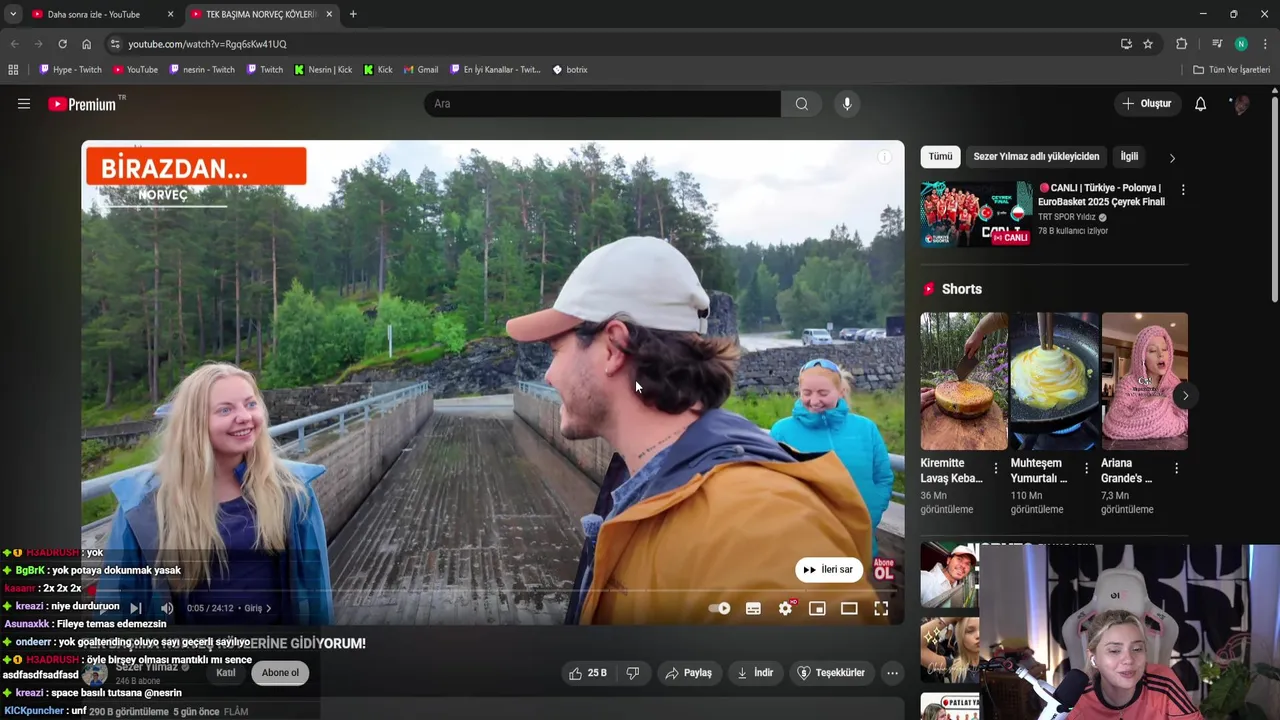Reload the page in browser
The height and width of the screenshot is (720, 1280).
(62, 44)
